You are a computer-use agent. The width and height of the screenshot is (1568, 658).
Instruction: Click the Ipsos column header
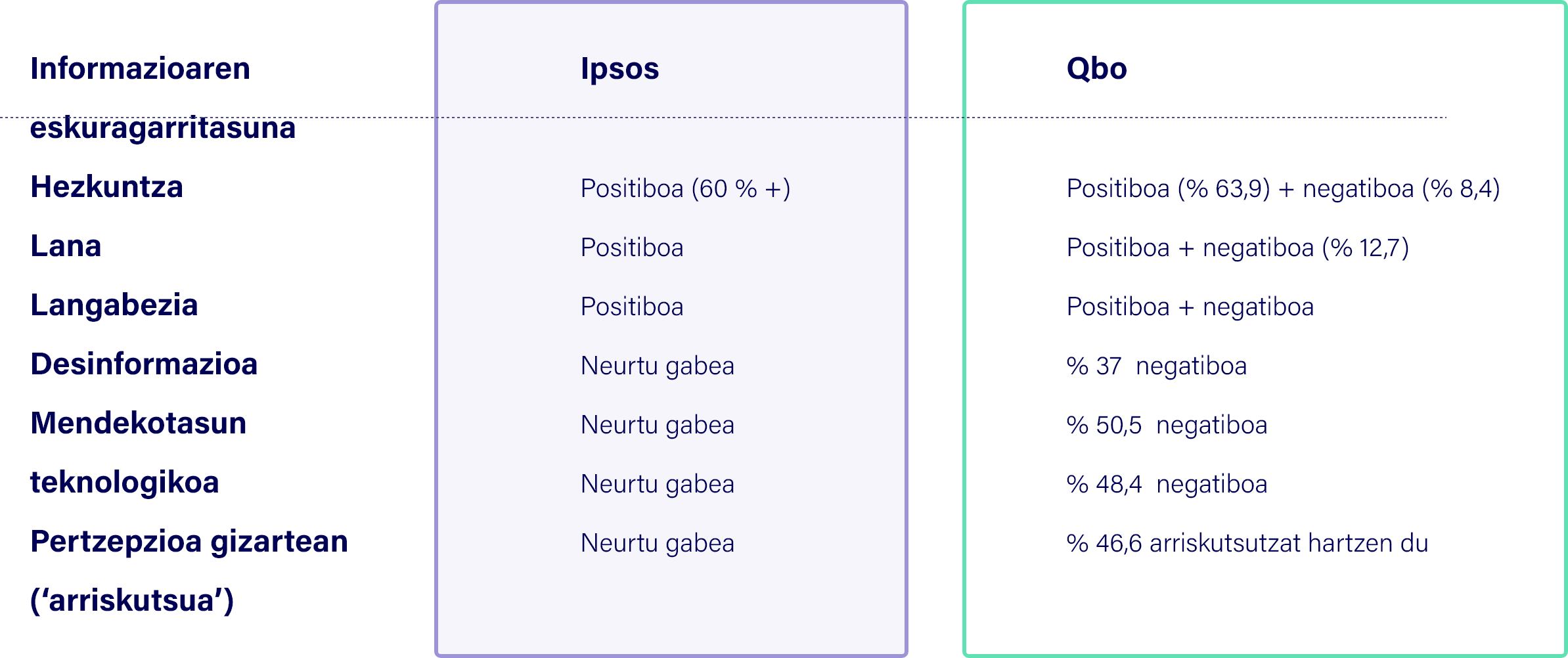click(619, 69)
